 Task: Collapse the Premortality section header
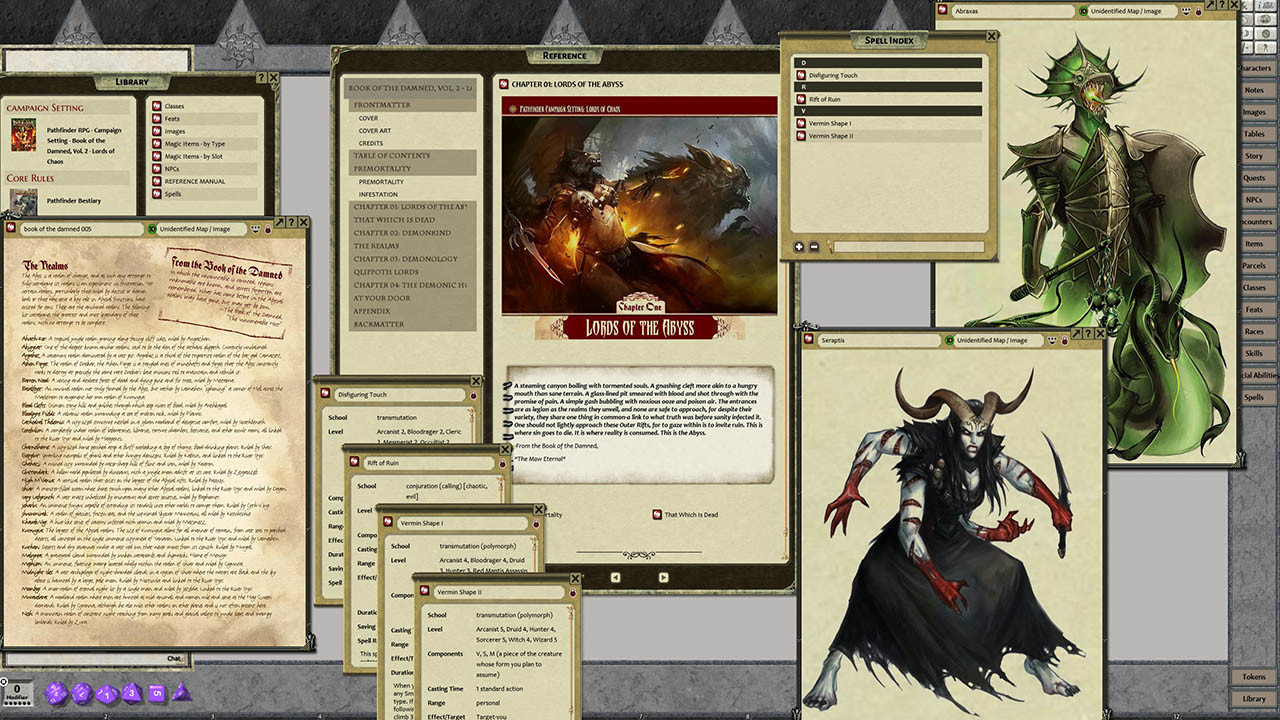pyautogui.click(x=381, y=169)
